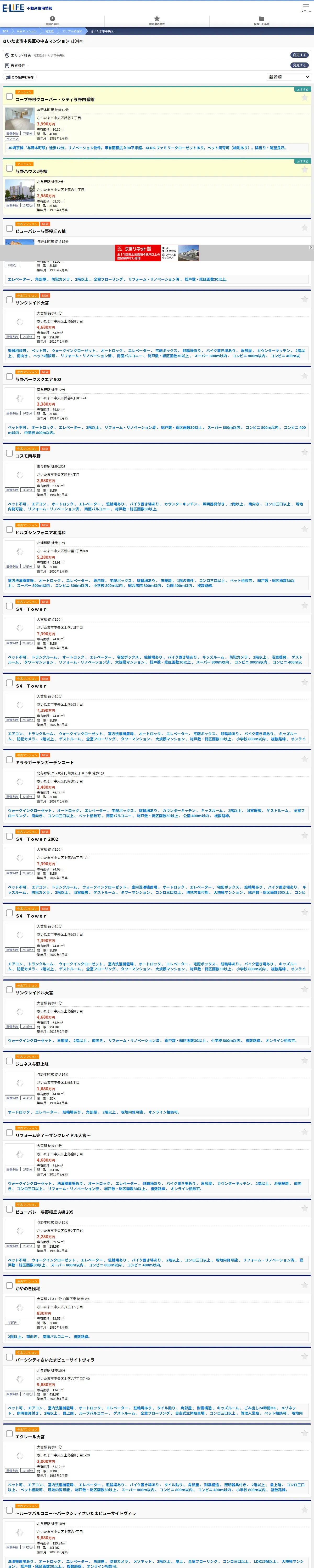314x1568 pixels.
Task: Tick checkbox for コープ野村クローバー・シティ与野四番館
Action: pos(9,97)
